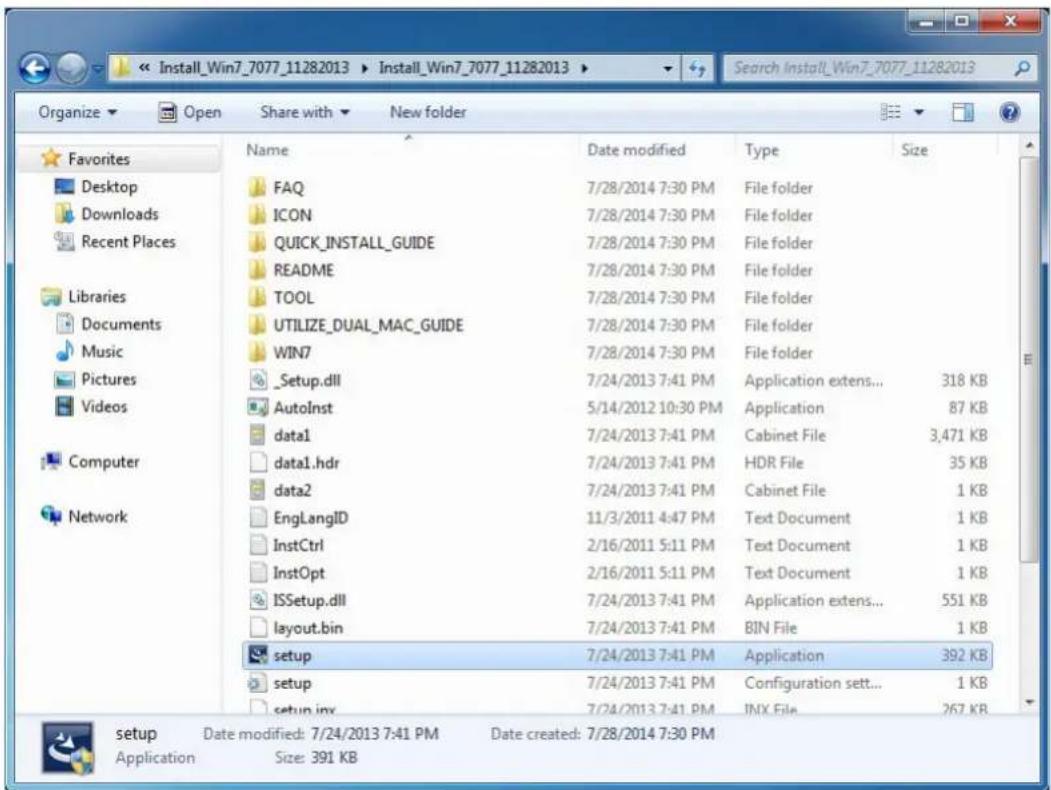Expand the address bar history dropdown
This screenshot has height=790, width=1051.
668,68
